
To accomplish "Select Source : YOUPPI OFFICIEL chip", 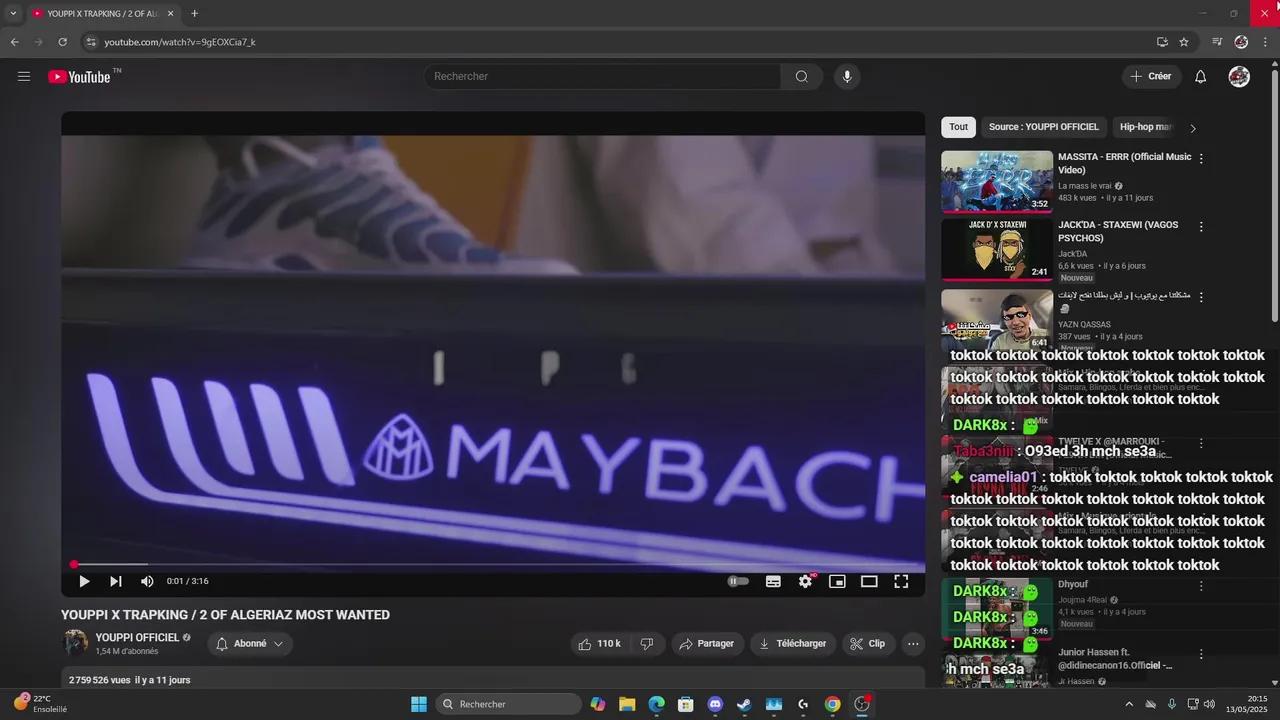I will (1043, 127).
